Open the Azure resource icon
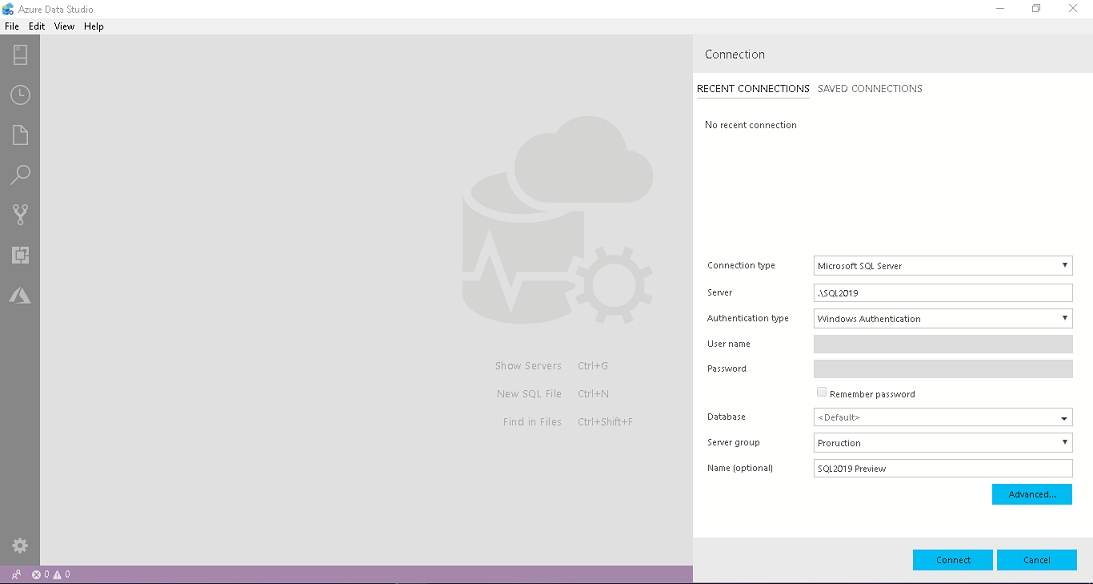Image resolution: width=1093 pixels, height=584 pixels. [20, 295]
